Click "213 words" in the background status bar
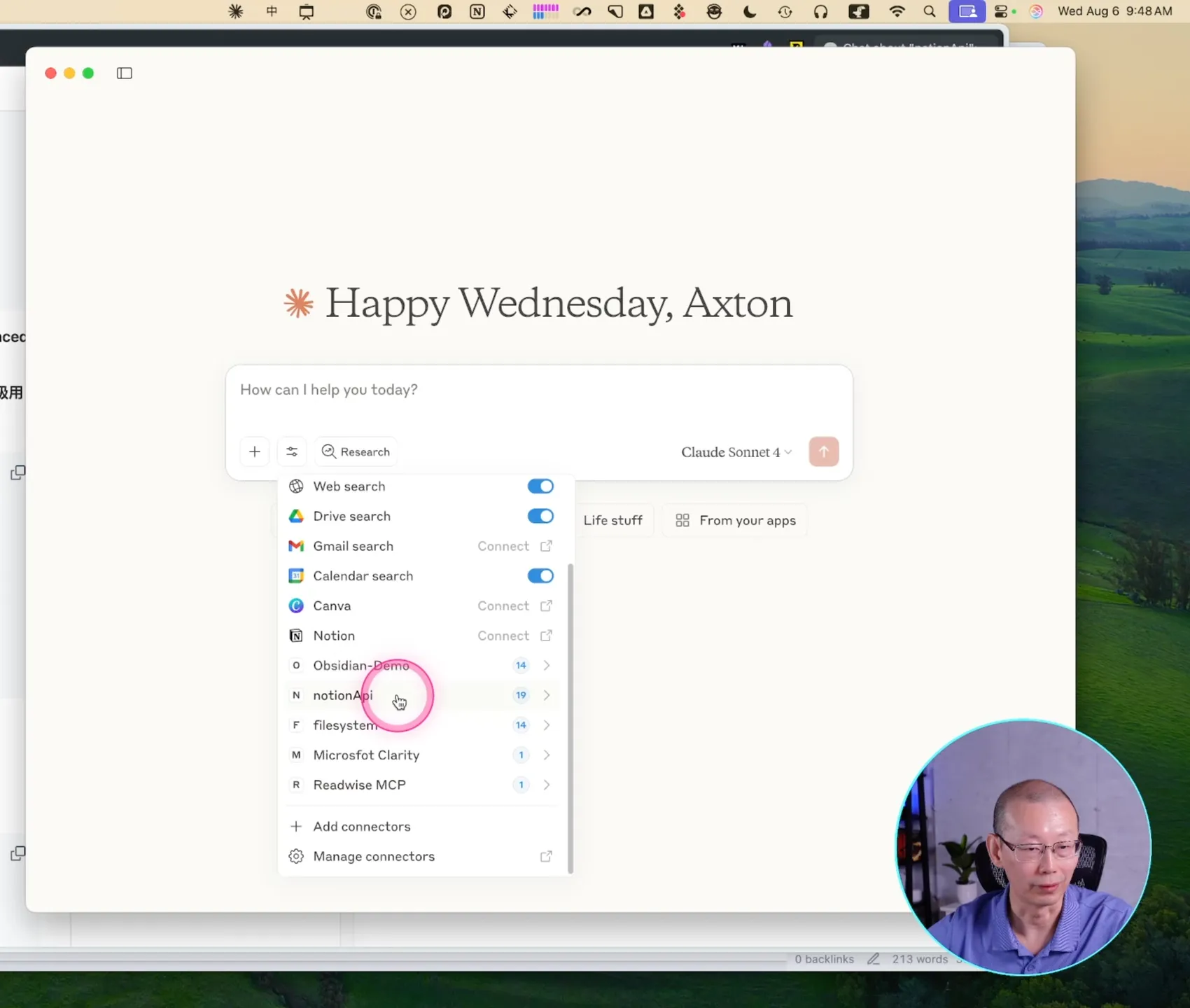Viewport: 1190px width, 1008px height. pyautogui.click(x=920, y=959)
